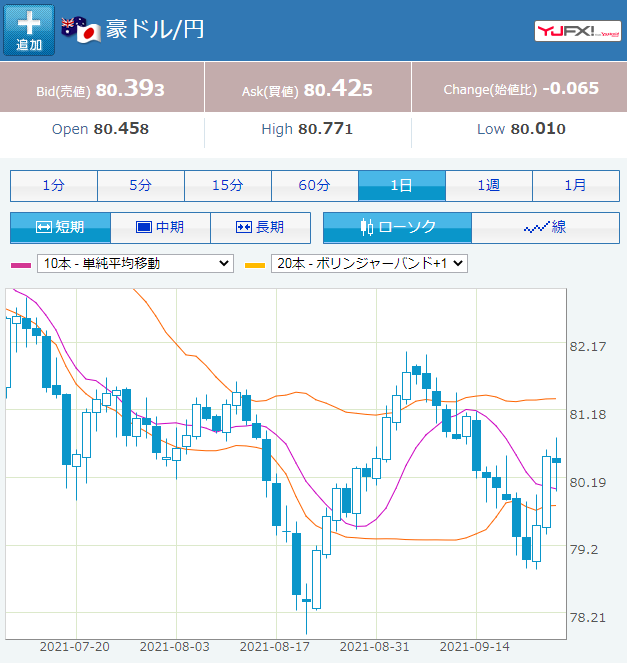The height and width of the screenshot is (663, 627).
Task: Click the 80.19 price axis label
Action: [588, 482]
